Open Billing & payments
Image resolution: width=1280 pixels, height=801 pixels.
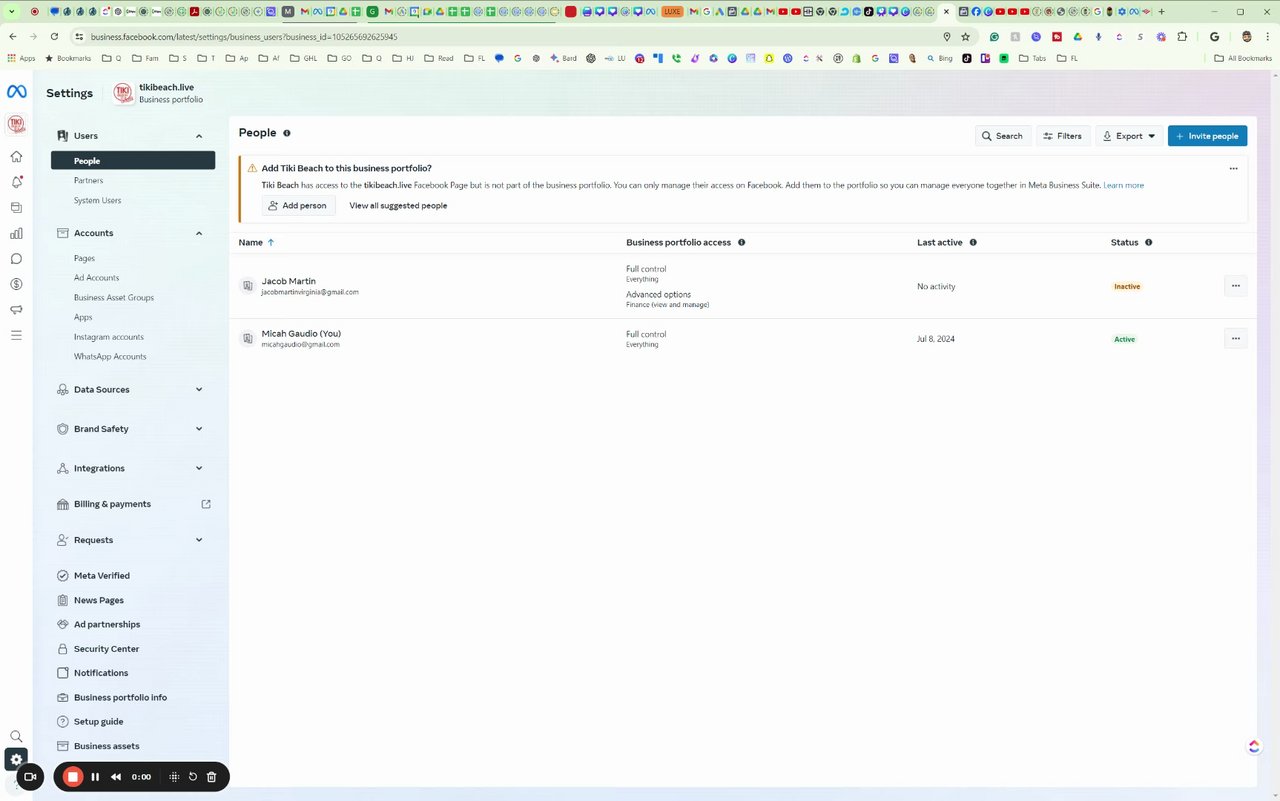(x=134, y=504)
